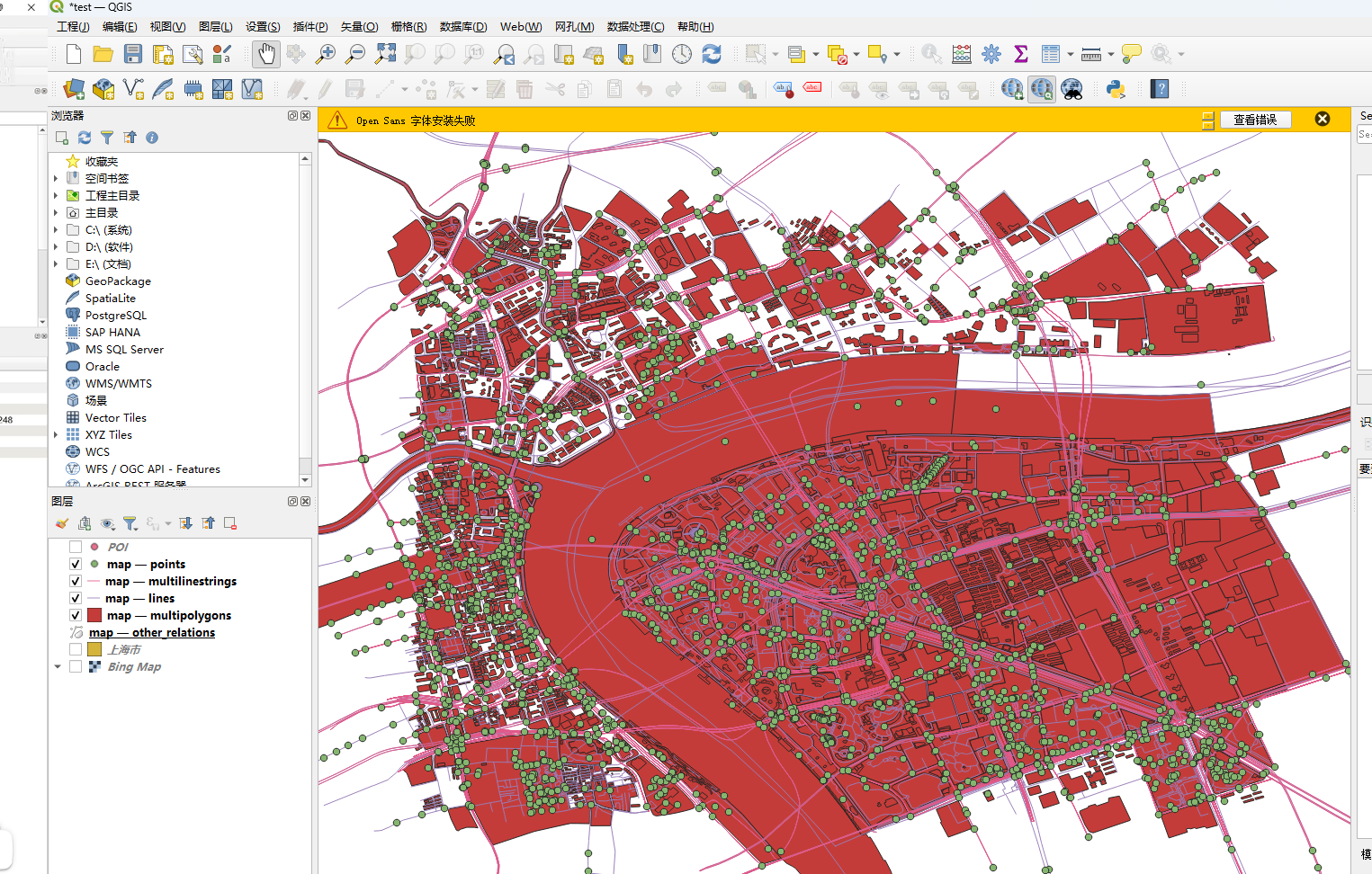This screenshot has width=1372, height=874.
Task: Uncheck the map — points layer
Action: point(76,564)
